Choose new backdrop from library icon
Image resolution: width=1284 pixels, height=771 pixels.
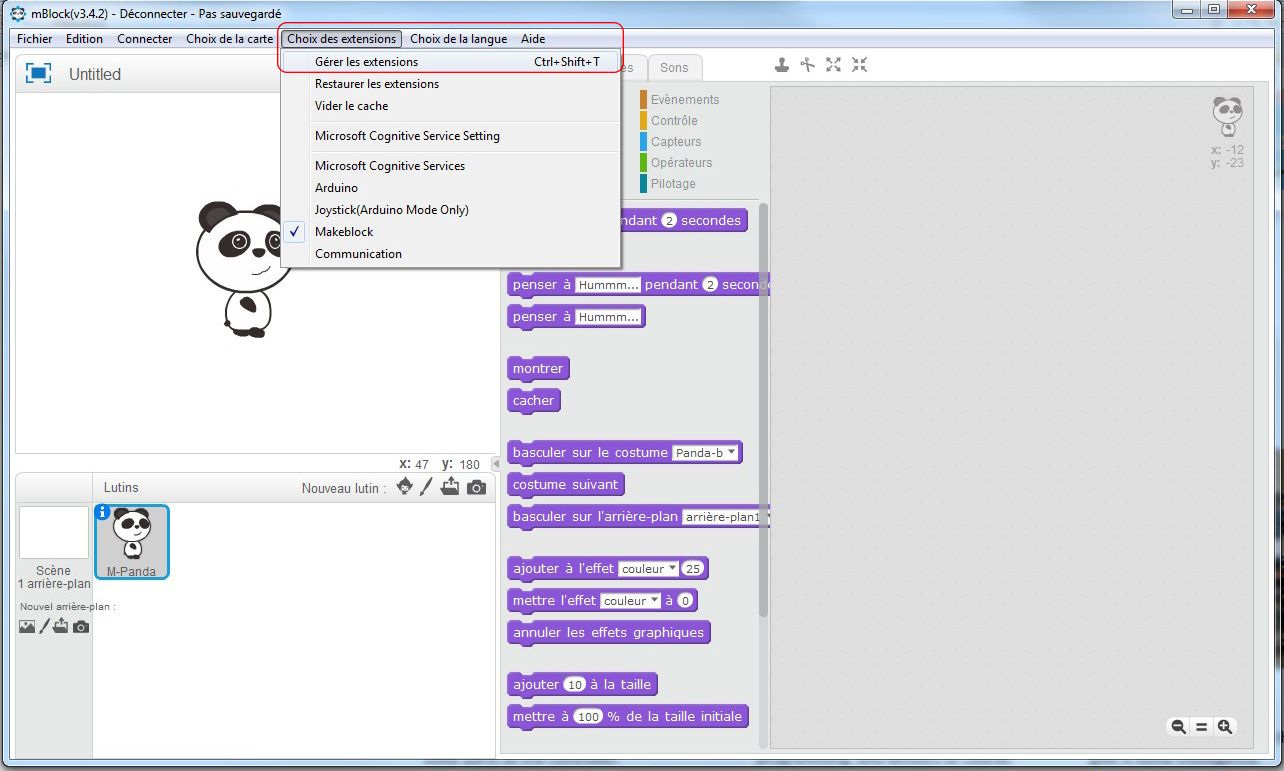[x=27, y=626]
